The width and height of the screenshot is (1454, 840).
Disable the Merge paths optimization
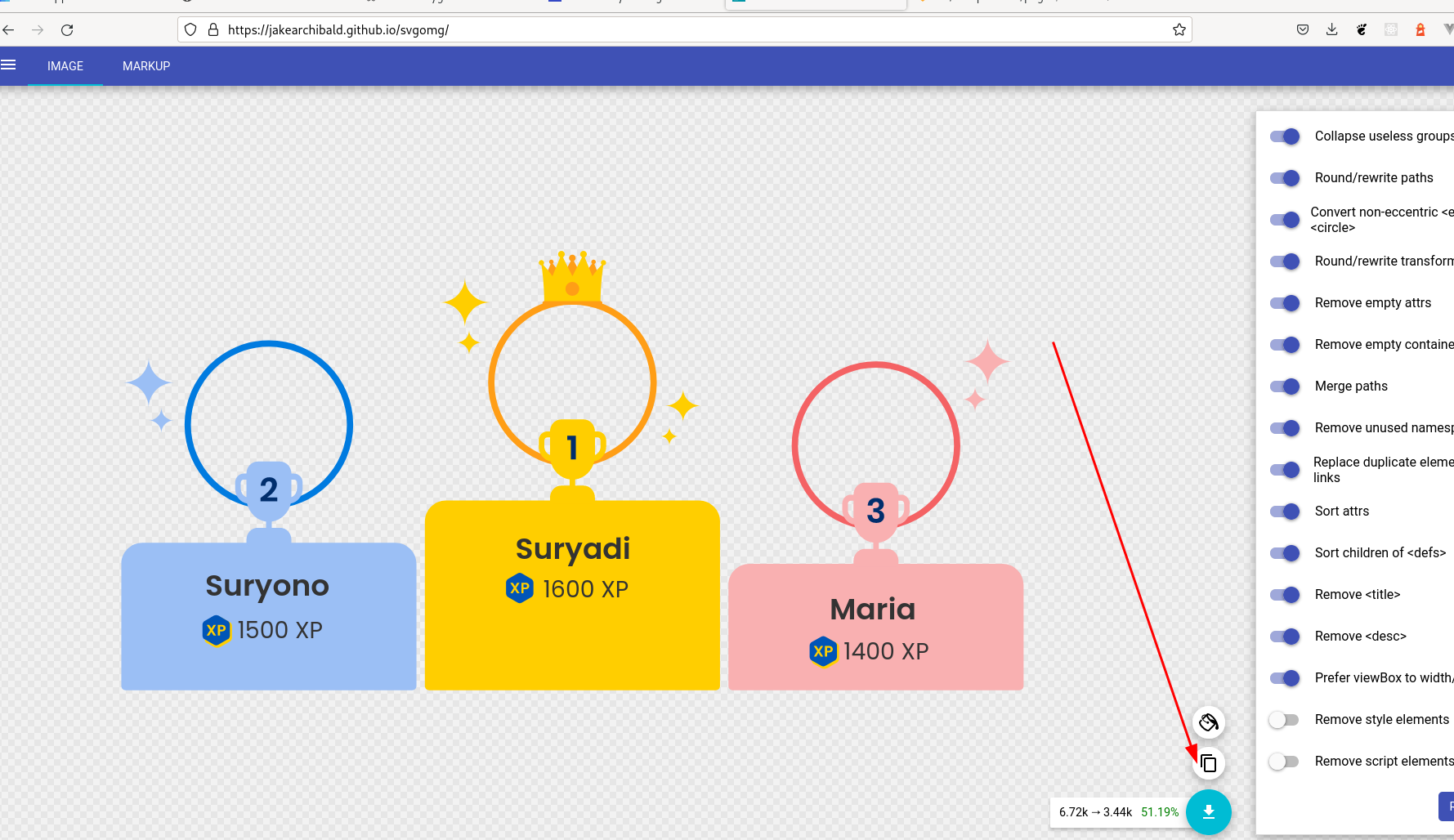1285,386
